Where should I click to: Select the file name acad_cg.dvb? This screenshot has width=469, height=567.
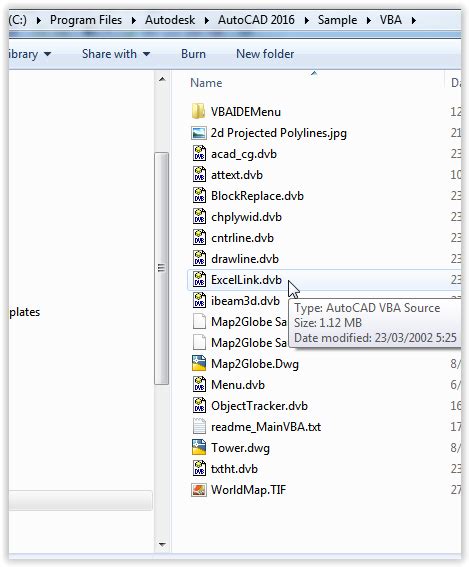(244, 154)
